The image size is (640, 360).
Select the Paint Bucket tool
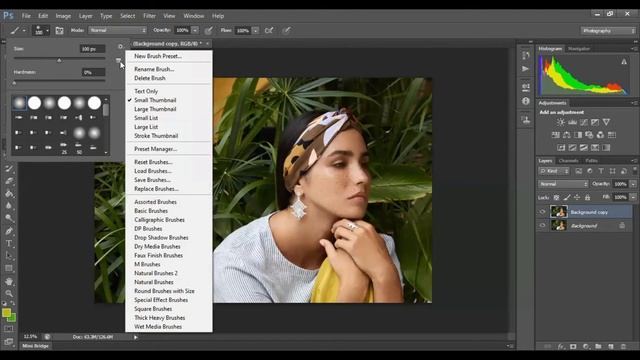coord(9,193)
